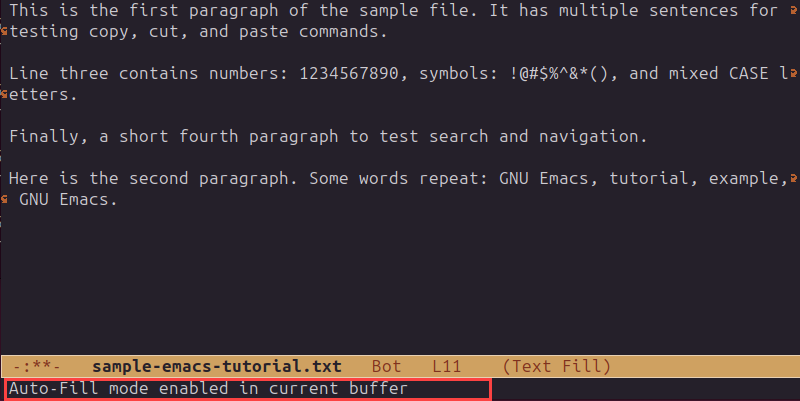The width and height of the screenshot is (800, 401).
Task: Click the wrap arrow before the final "GNU Emacs."
Action: click(4, 200)
